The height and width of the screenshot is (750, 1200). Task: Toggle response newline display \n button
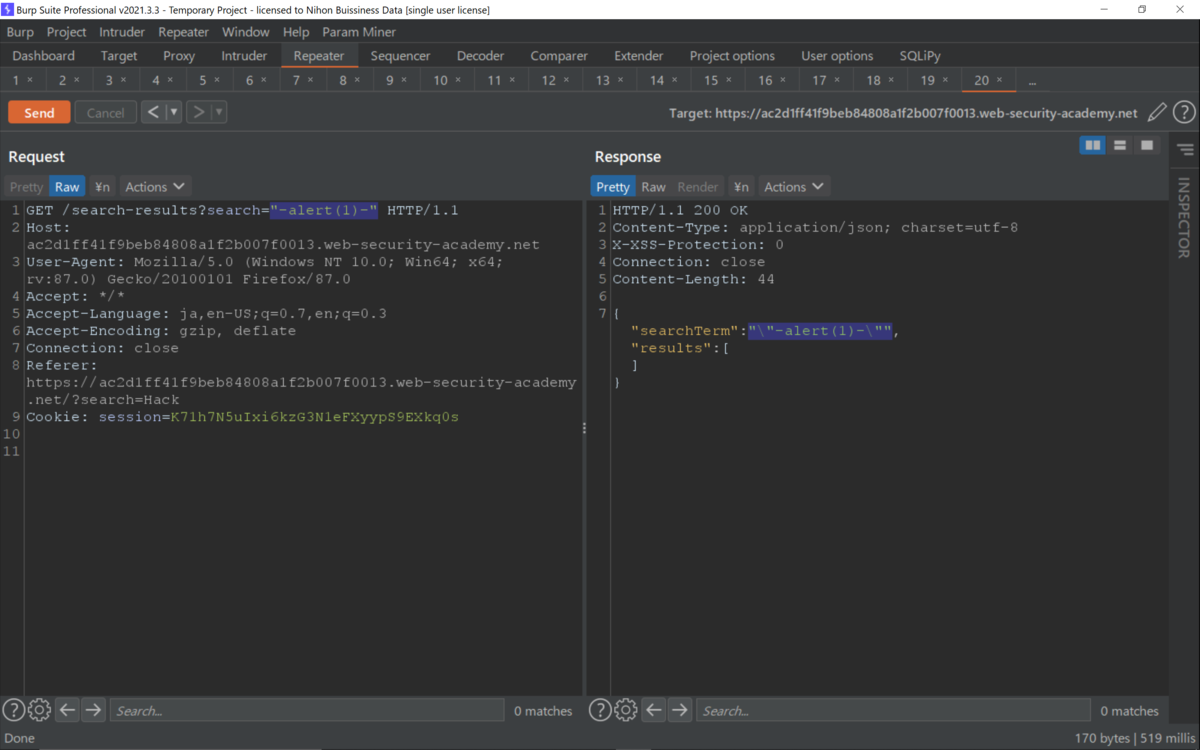[741, 186]
